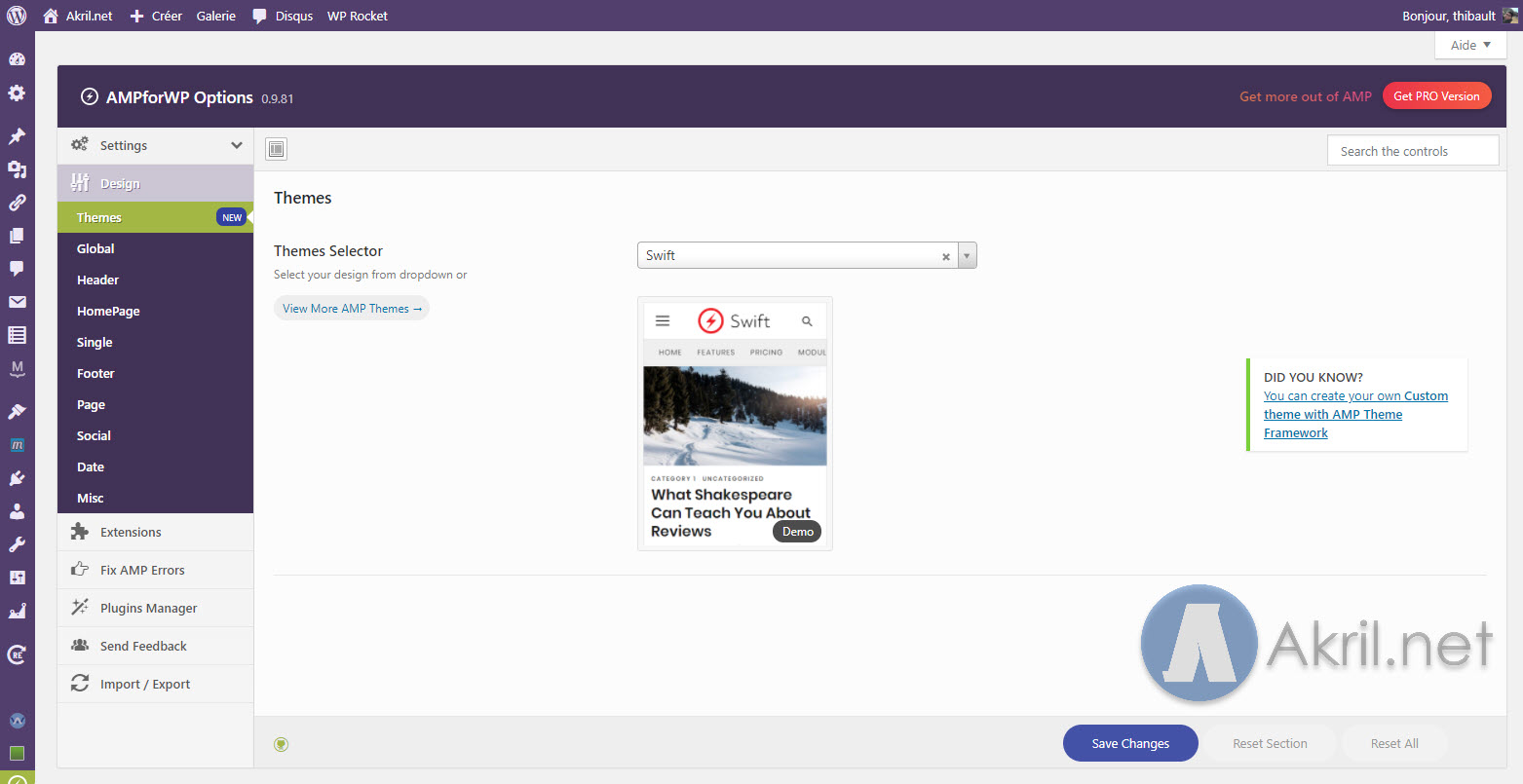Select Misc in Design submenu
This screenshot has width=1523, height=784.
click(x=156, y=498)
